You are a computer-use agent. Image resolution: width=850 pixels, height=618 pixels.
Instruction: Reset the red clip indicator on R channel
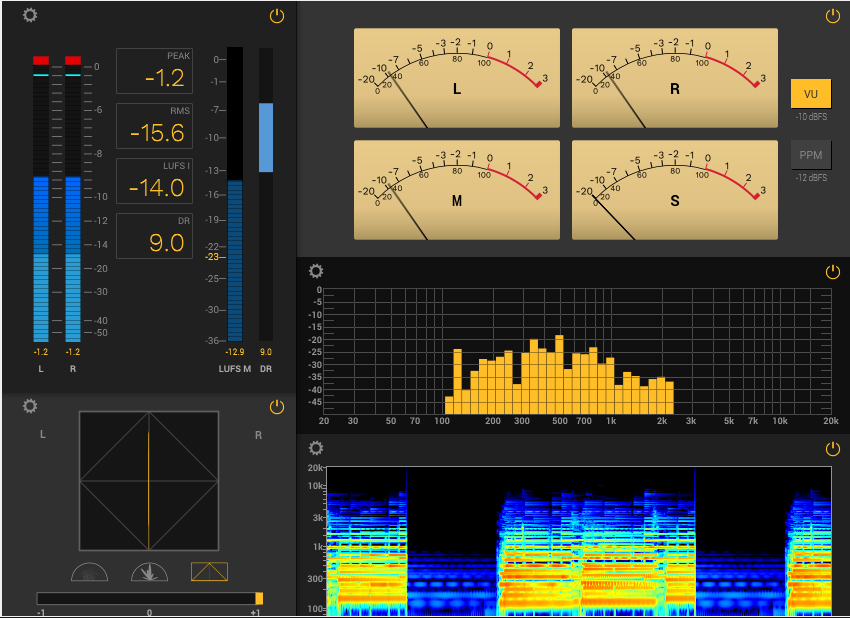[73, 60]
